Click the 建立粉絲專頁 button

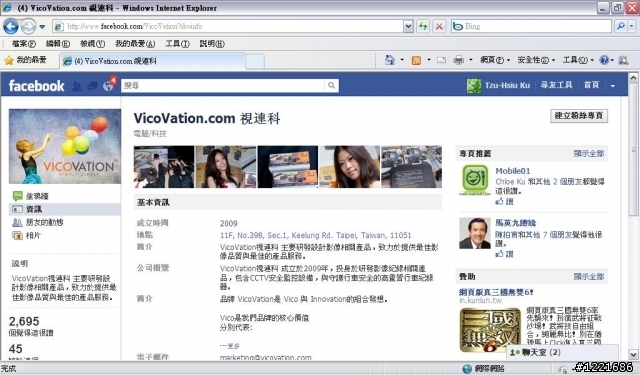pyautogui.click(x=579, y=116)
